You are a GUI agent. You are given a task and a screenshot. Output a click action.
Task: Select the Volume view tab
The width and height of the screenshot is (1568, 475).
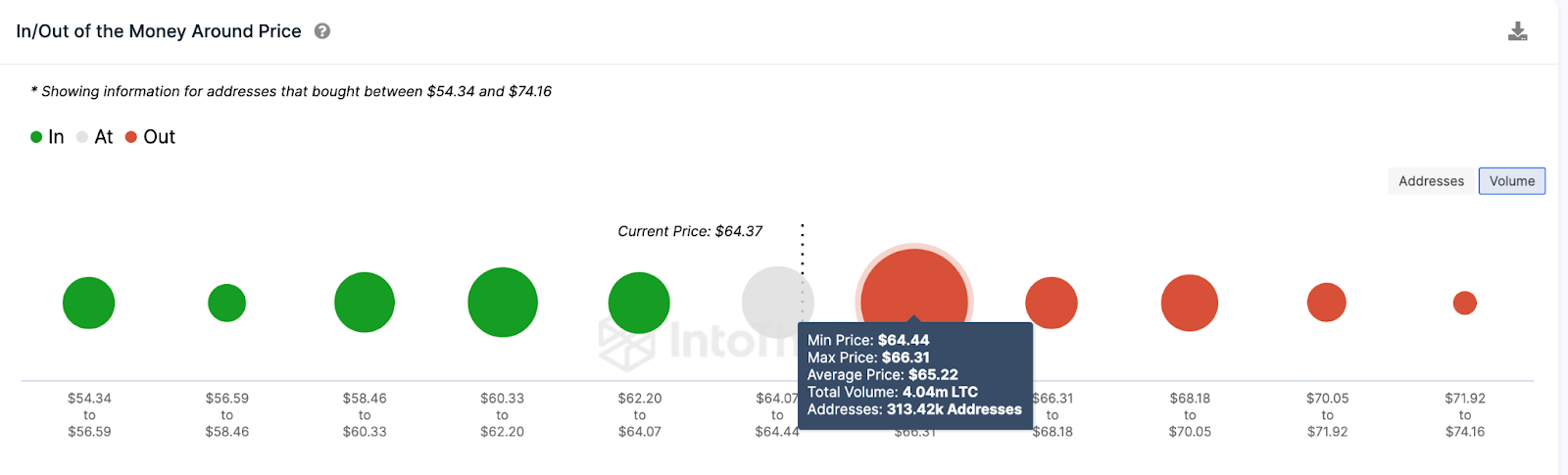pos(1511,181)
